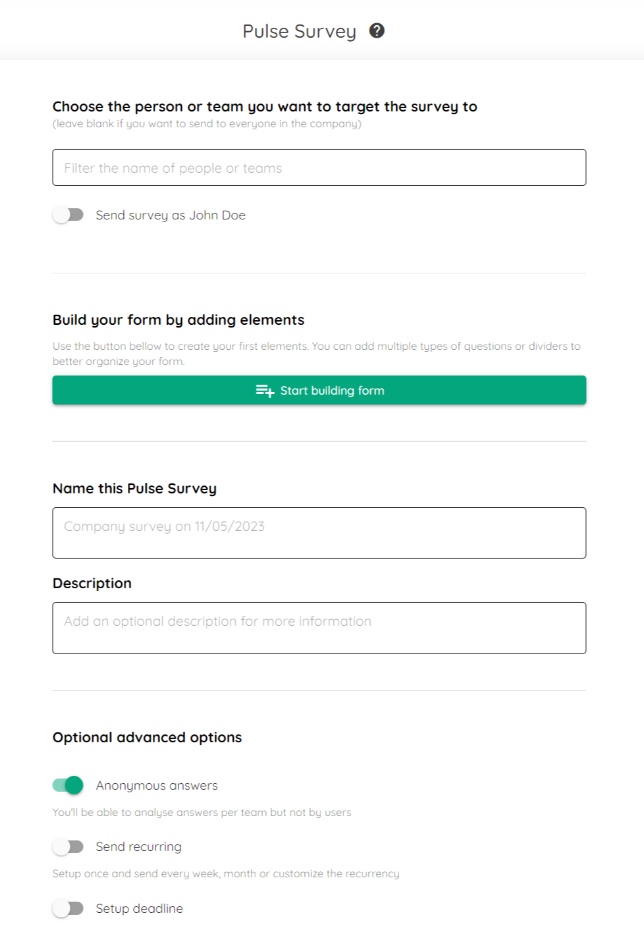Focus the people or teams filter field
This screenshot has height=931, width=644.
coord(319,167)
